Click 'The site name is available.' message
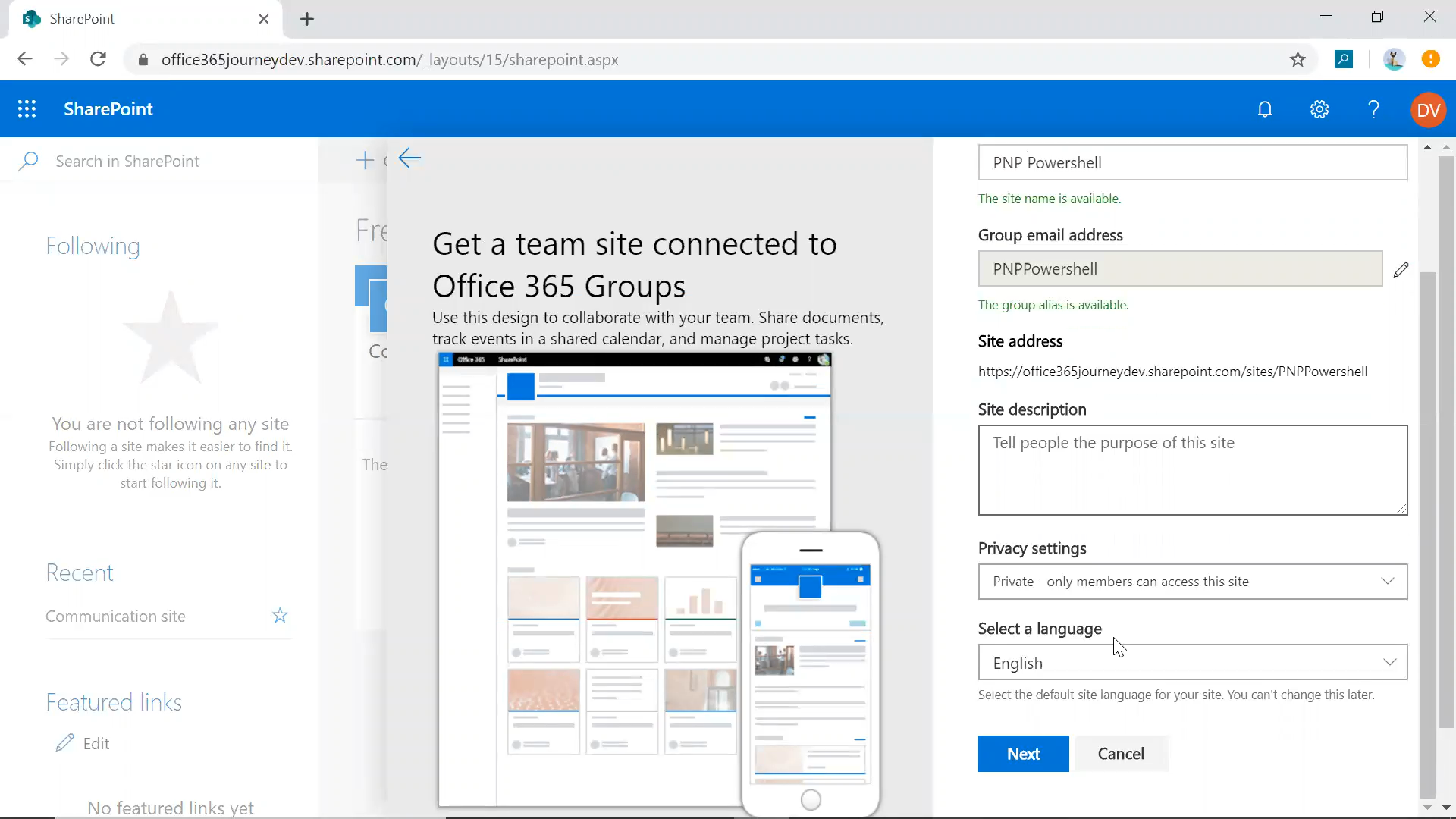1456x819 pixels. pyautogui.click(x=1050, y=199)
